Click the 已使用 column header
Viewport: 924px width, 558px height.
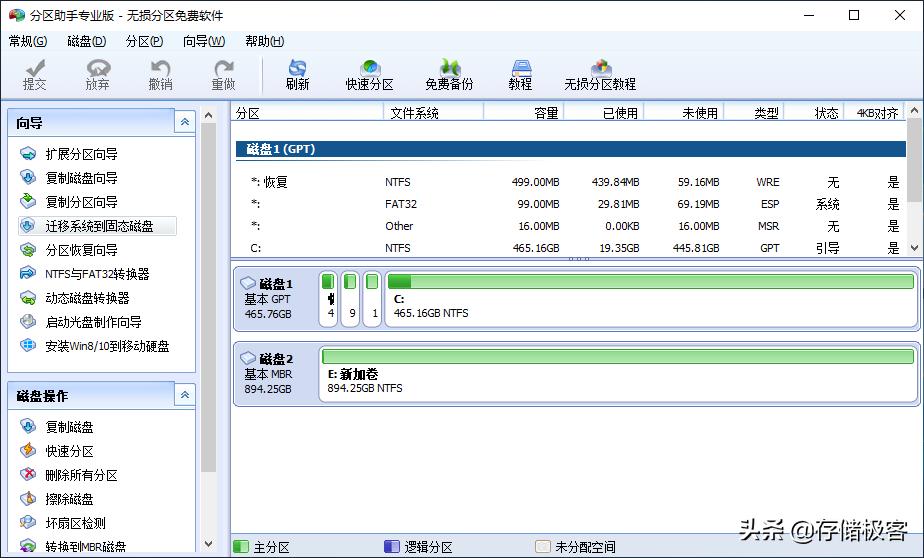[604, 113]
